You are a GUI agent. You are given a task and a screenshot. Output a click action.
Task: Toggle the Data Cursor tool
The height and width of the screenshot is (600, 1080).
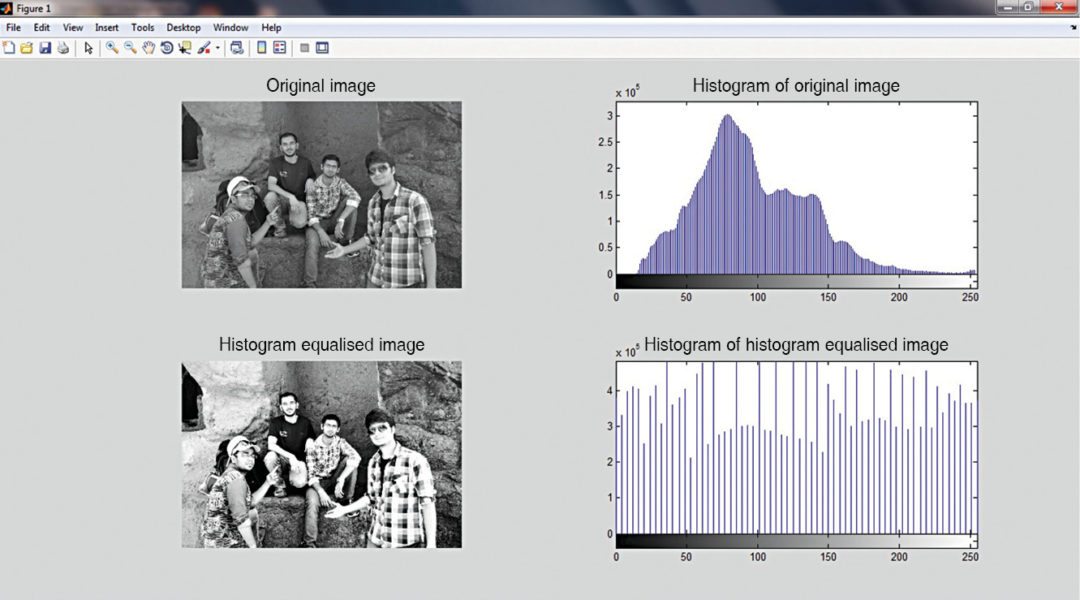pyautogui.click(x=185, y=47)
